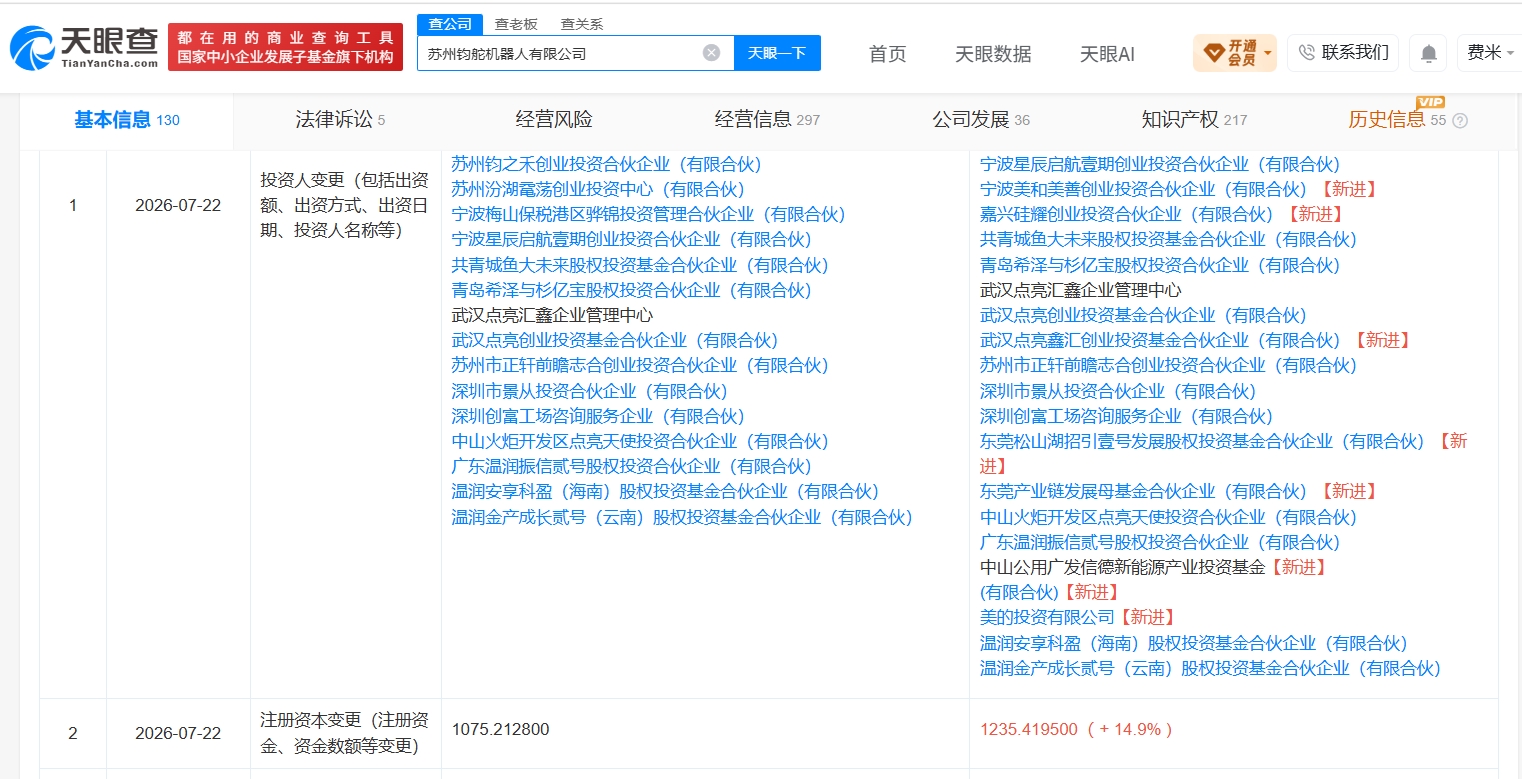Open 美的投资有限公司 link

coord(1047,617)
